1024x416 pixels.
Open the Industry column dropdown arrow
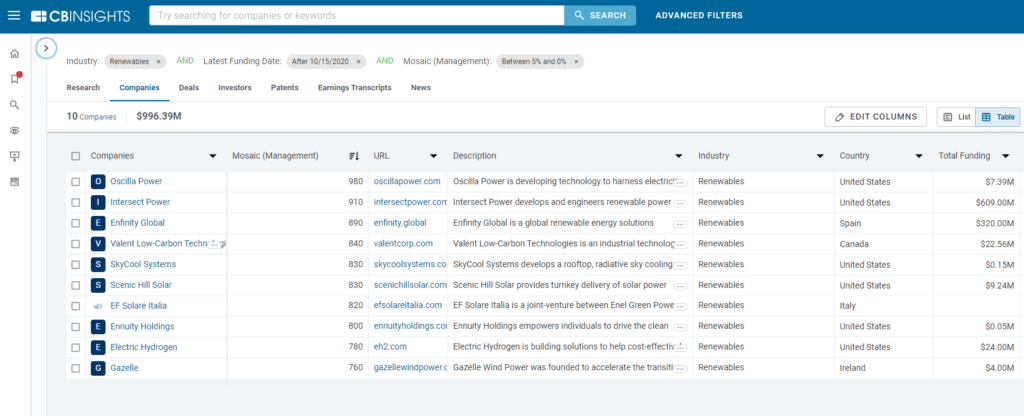point(820,156)
